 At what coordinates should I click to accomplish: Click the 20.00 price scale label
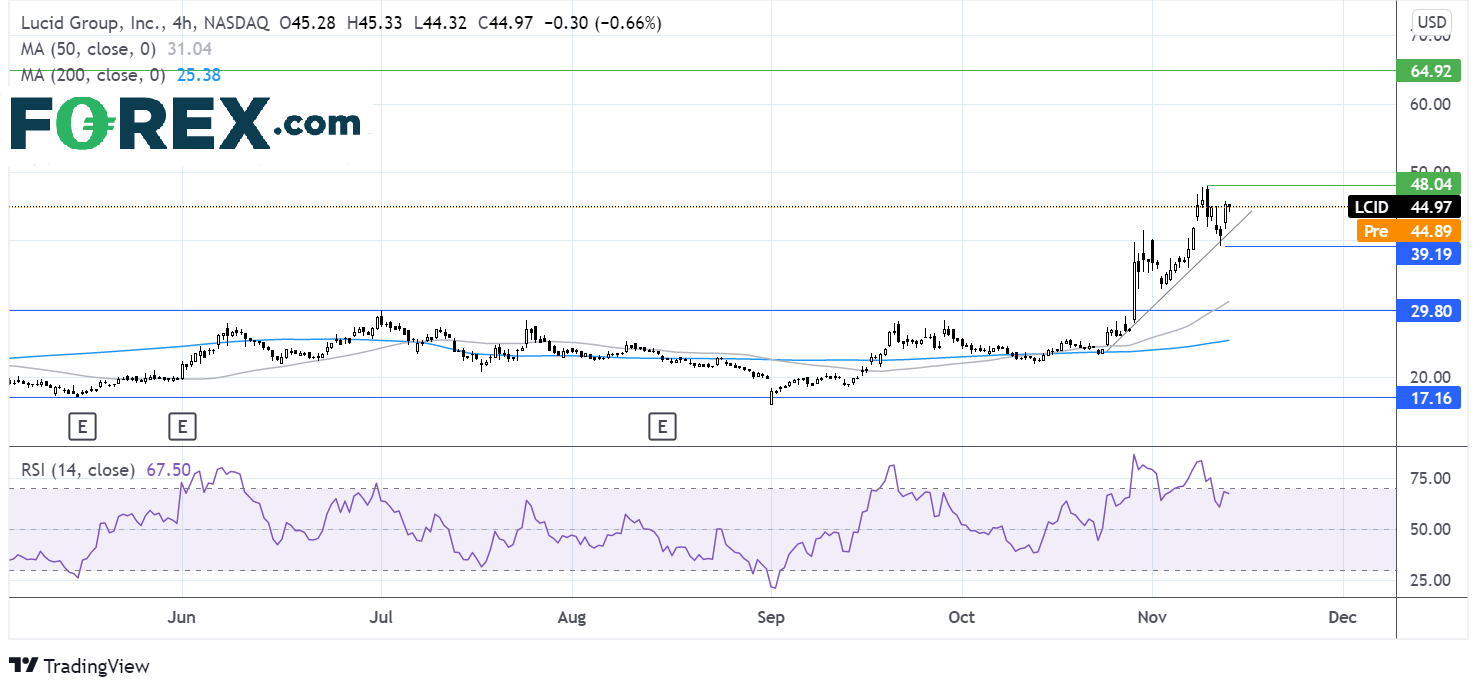1431,377
